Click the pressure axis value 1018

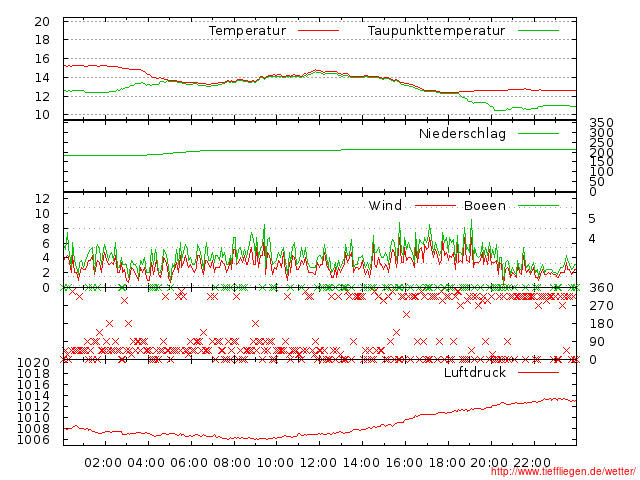point(33,374)
